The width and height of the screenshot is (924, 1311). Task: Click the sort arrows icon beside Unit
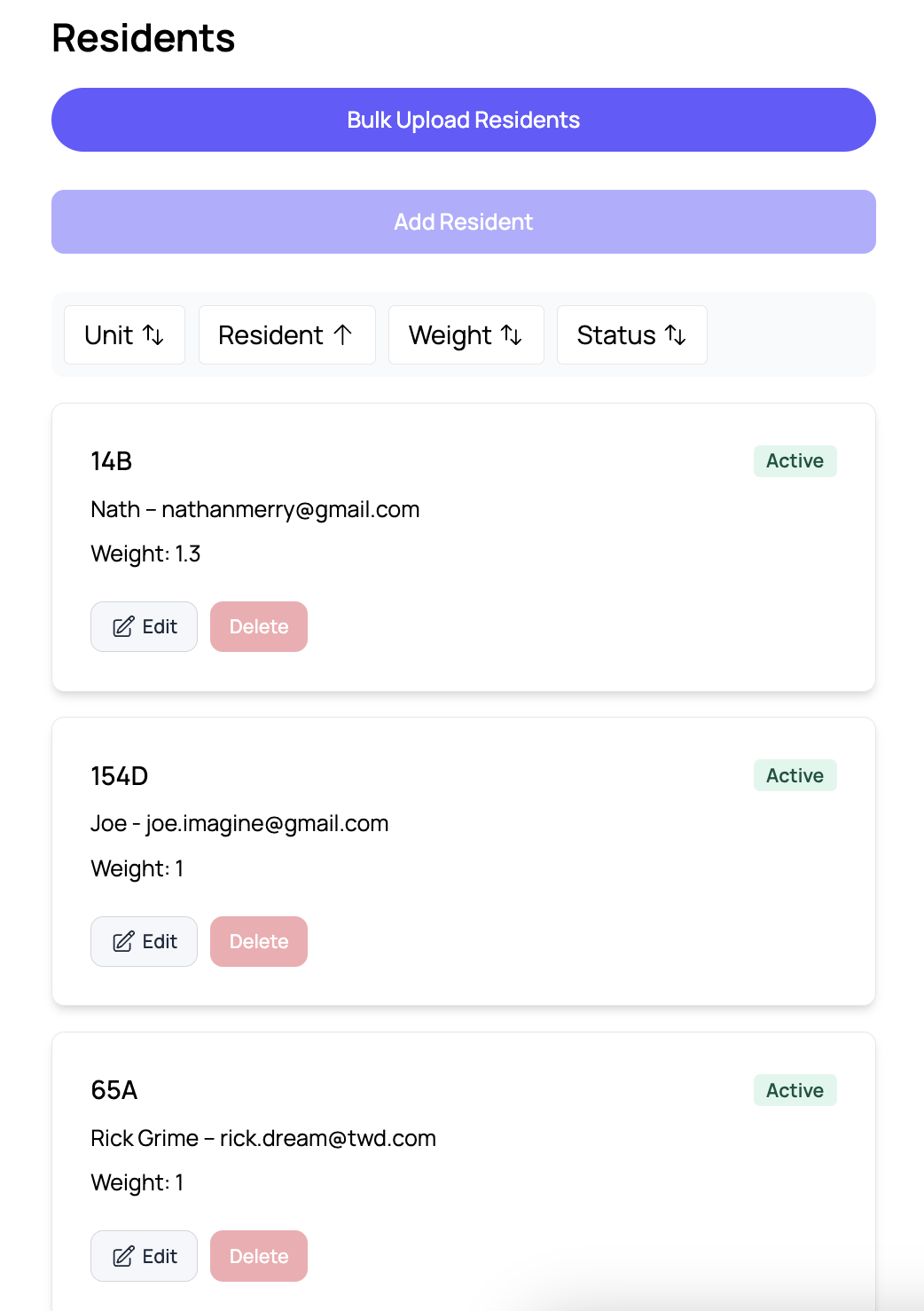[x=153, y=335]
